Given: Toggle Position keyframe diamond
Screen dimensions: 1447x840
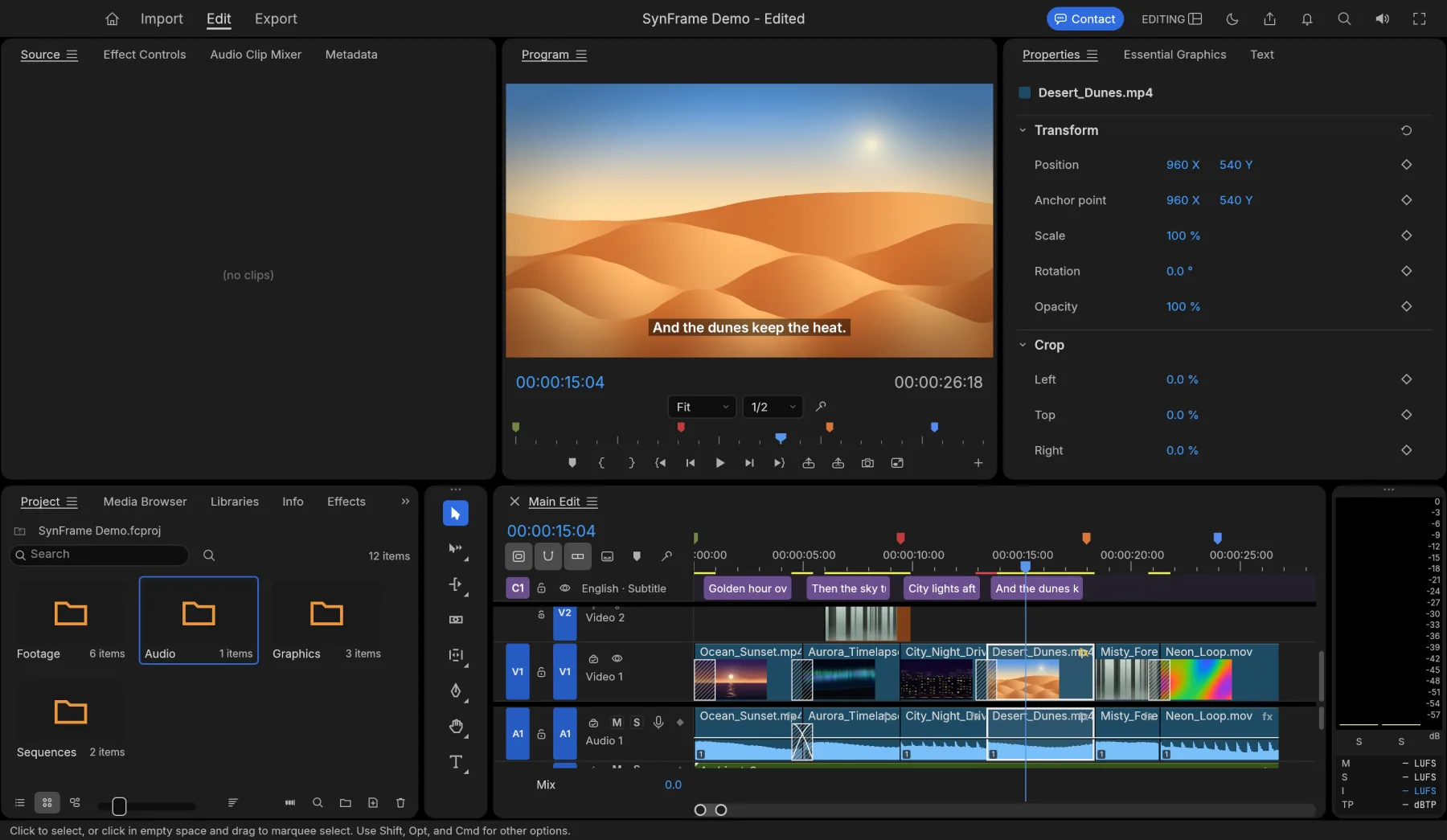Looking at the screenshot, I should 1406,165.
